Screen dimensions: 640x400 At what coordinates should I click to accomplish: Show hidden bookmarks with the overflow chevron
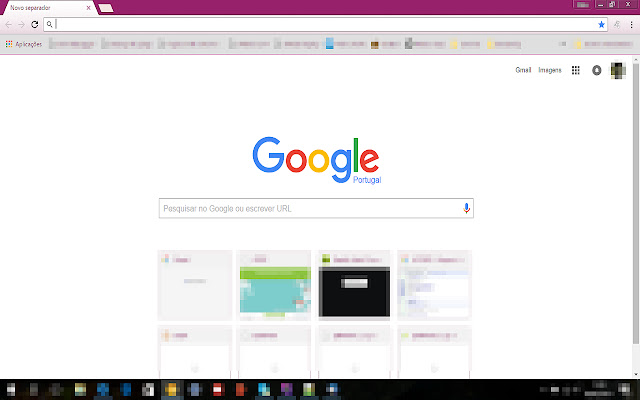[x=563, y=44]
